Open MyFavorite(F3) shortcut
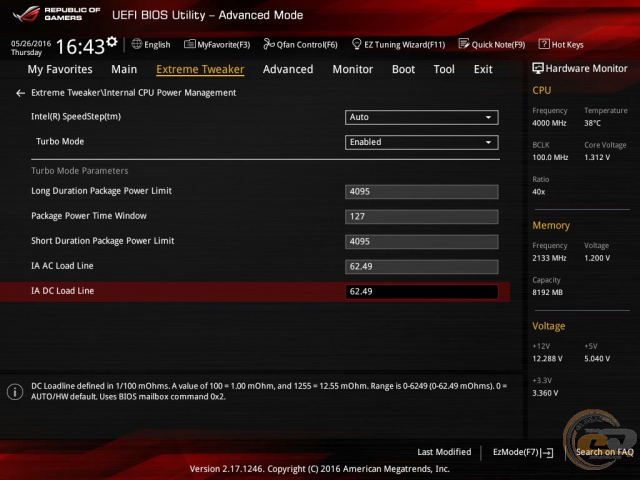The image size is (640, 480). pos(224,45)
